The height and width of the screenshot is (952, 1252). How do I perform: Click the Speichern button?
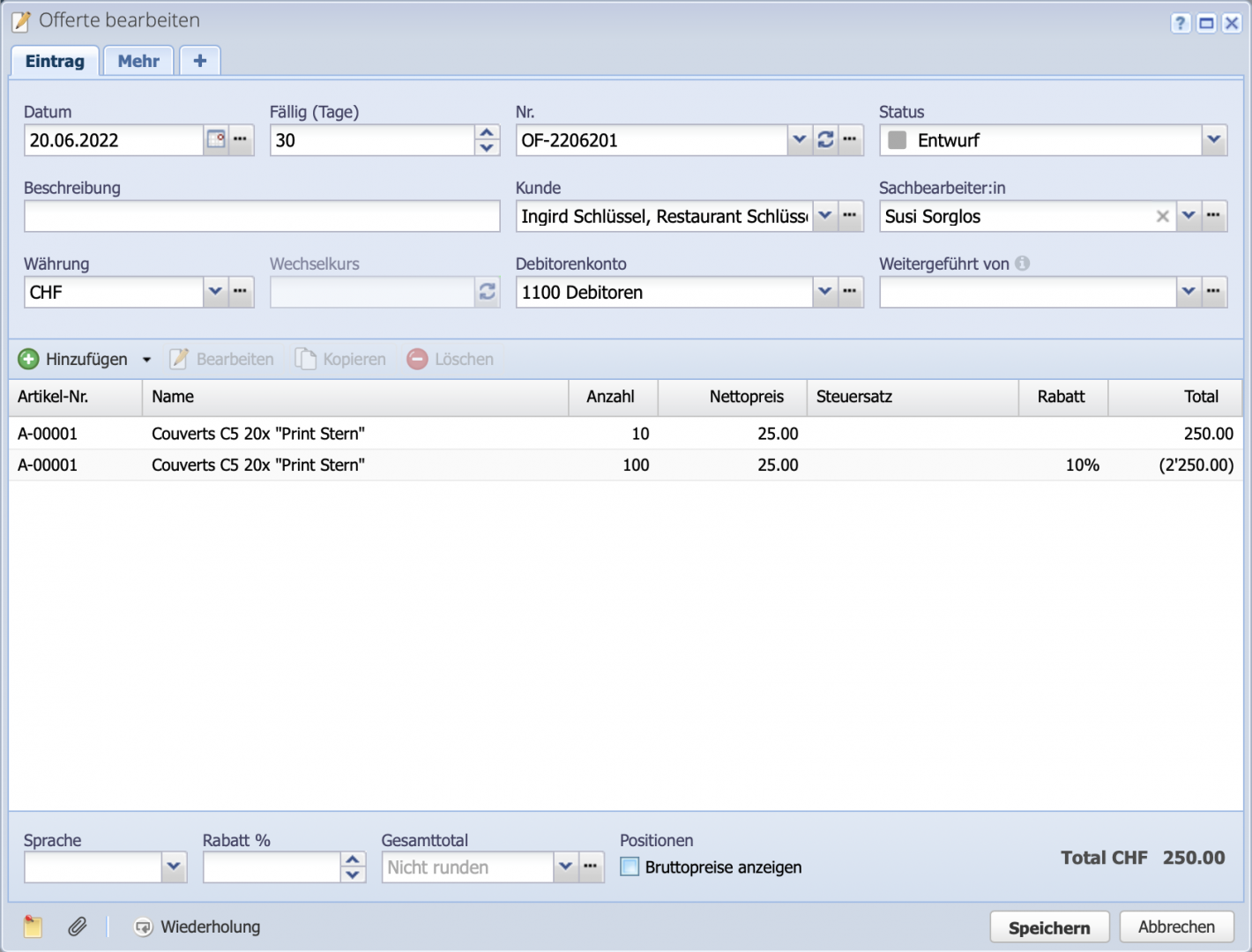(x=1049, y=926)
